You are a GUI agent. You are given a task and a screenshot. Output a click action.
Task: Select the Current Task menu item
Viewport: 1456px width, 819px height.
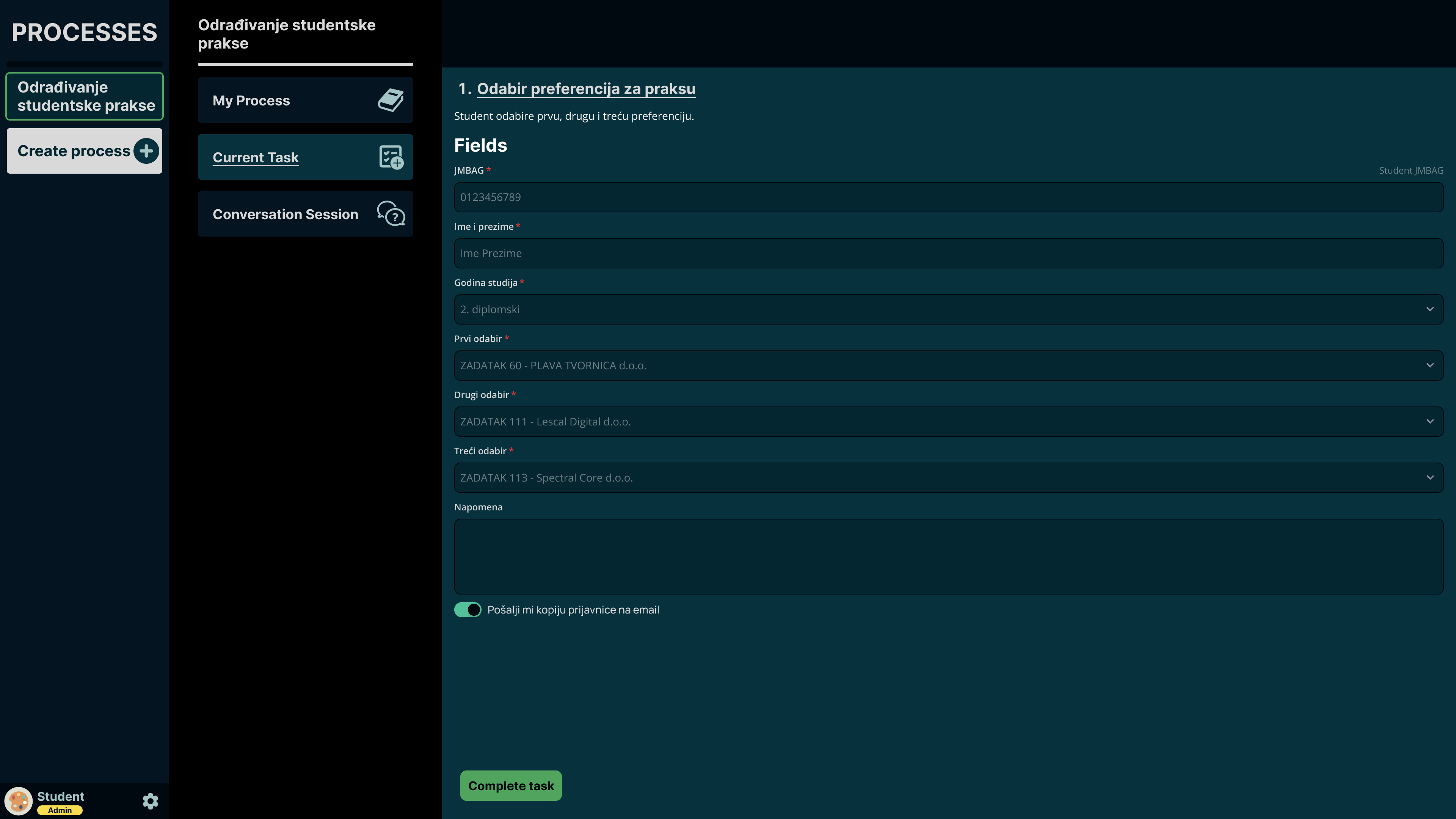(256, 158)
